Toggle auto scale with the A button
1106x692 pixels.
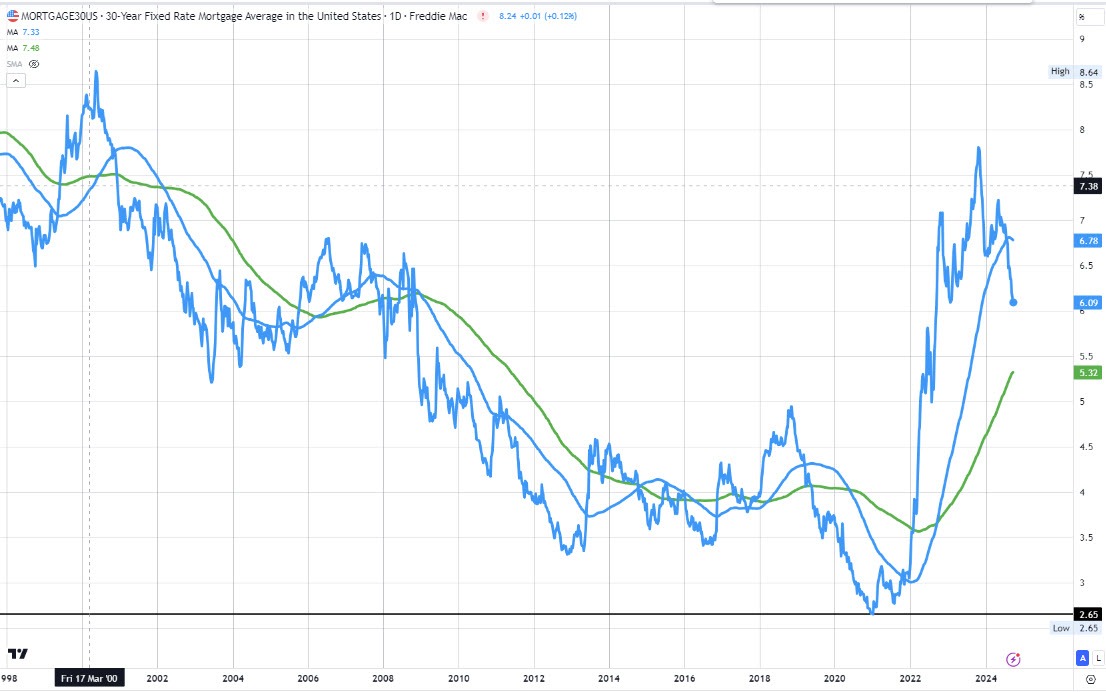(x=1082, y=658)
